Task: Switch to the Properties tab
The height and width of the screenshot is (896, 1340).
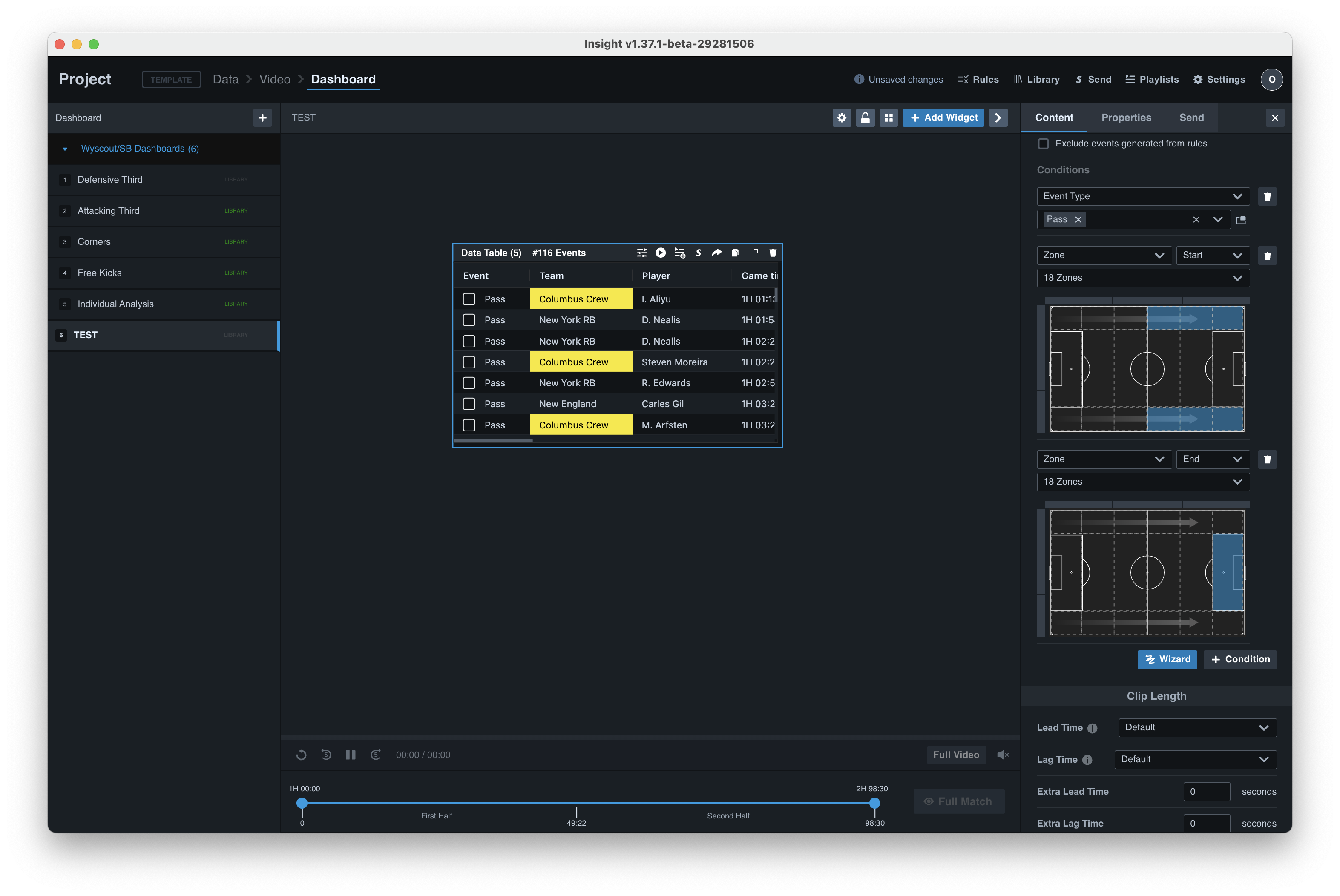Action: click(x=1126, y=118)
